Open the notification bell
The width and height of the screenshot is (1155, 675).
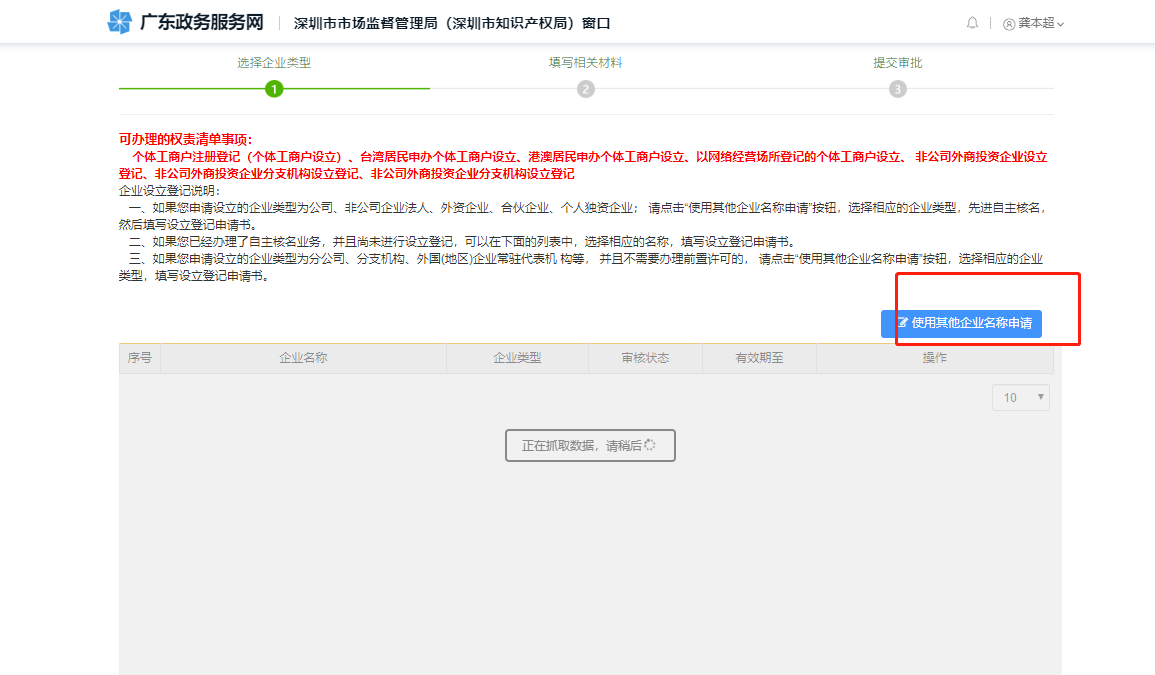point(972,23)
